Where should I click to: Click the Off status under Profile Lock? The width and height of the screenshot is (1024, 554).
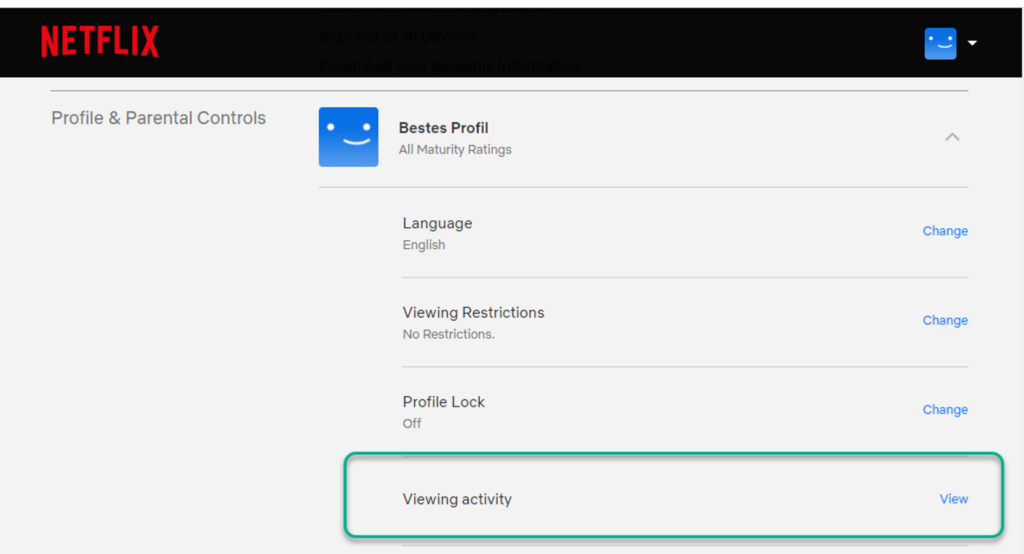point(411,423)
